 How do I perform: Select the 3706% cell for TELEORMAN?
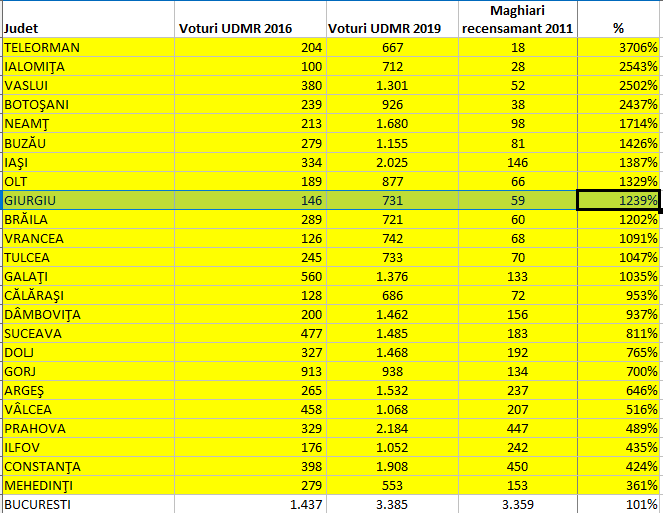[x=619, y=47]
